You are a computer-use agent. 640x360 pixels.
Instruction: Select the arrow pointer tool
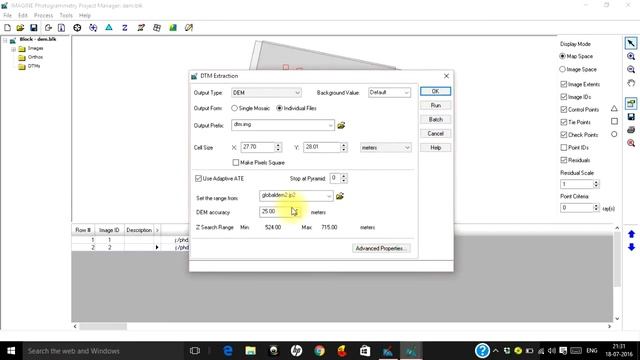631,43
